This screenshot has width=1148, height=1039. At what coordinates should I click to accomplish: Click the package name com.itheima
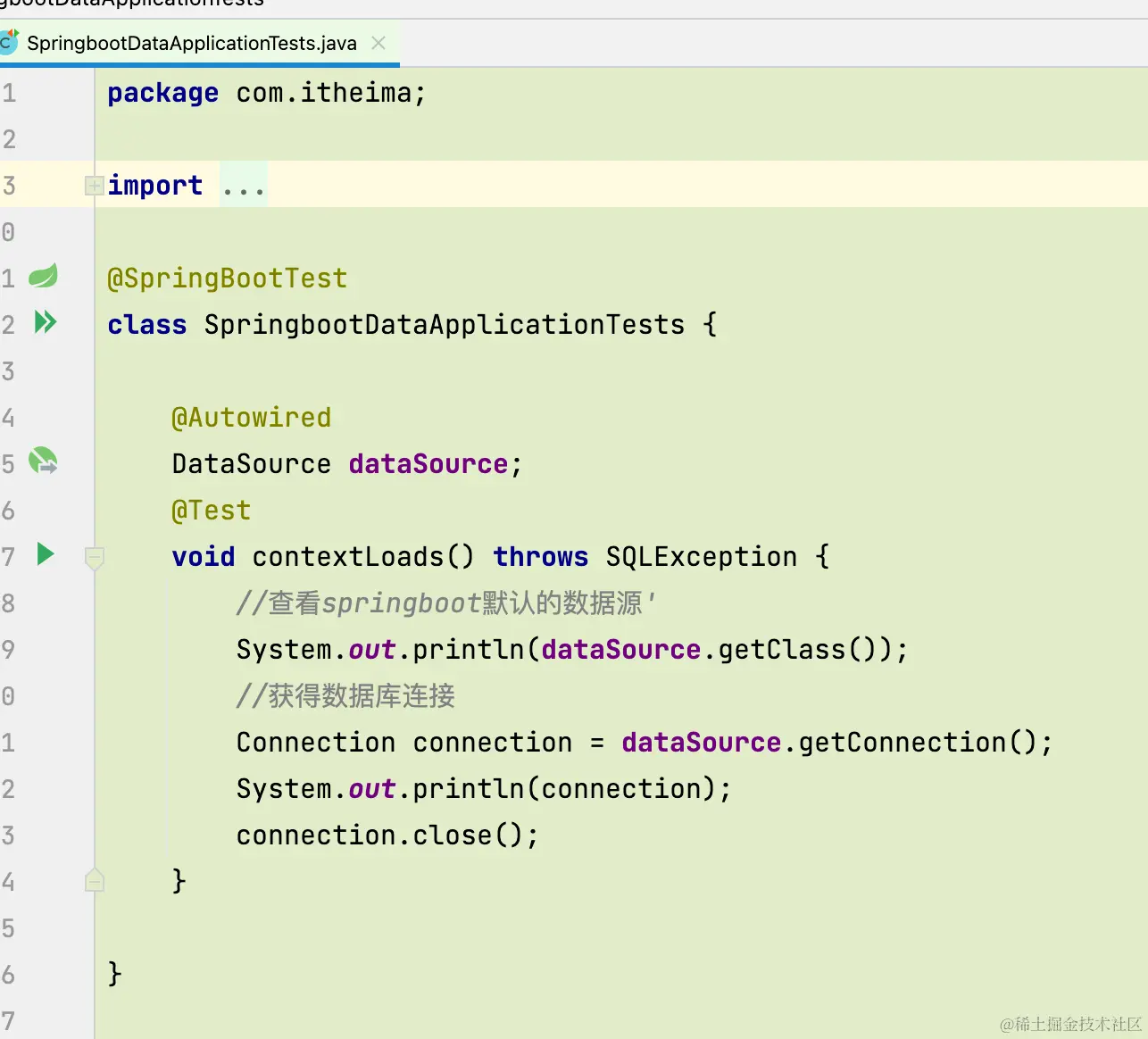pyautogui.click(x=323, y=93)
